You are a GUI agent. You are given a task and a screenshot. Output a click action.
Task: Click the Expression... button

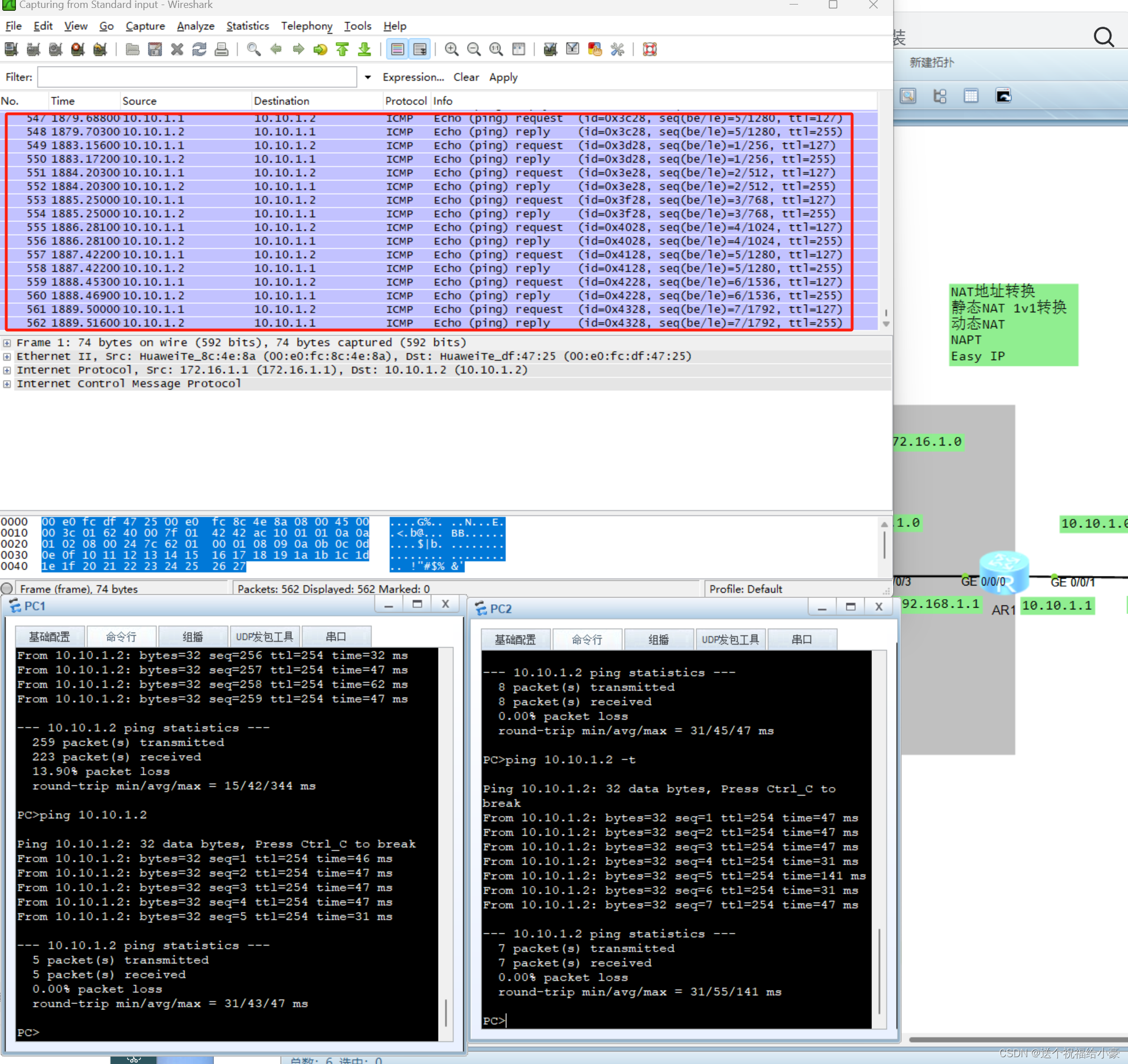pyautogui.click(x=413, y=77)
